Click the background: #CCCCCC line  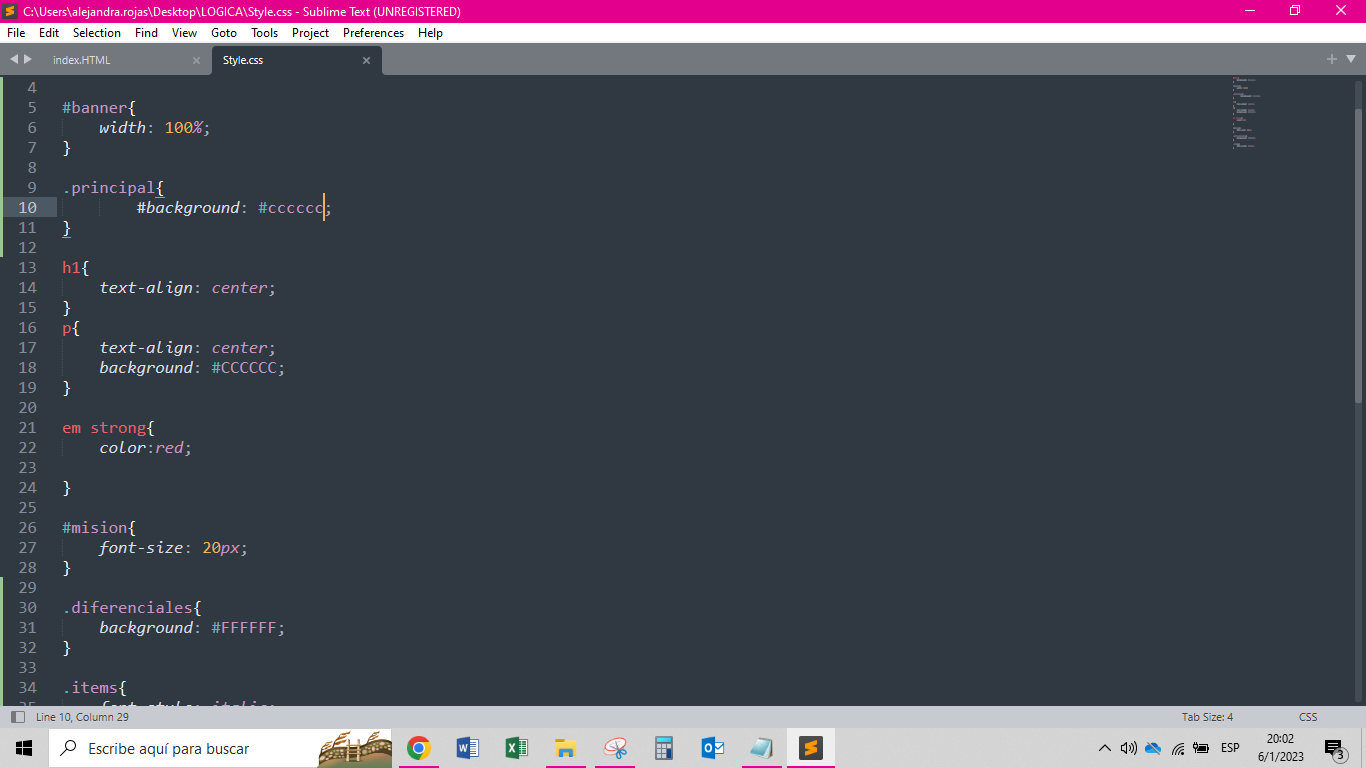pos(192,368)
